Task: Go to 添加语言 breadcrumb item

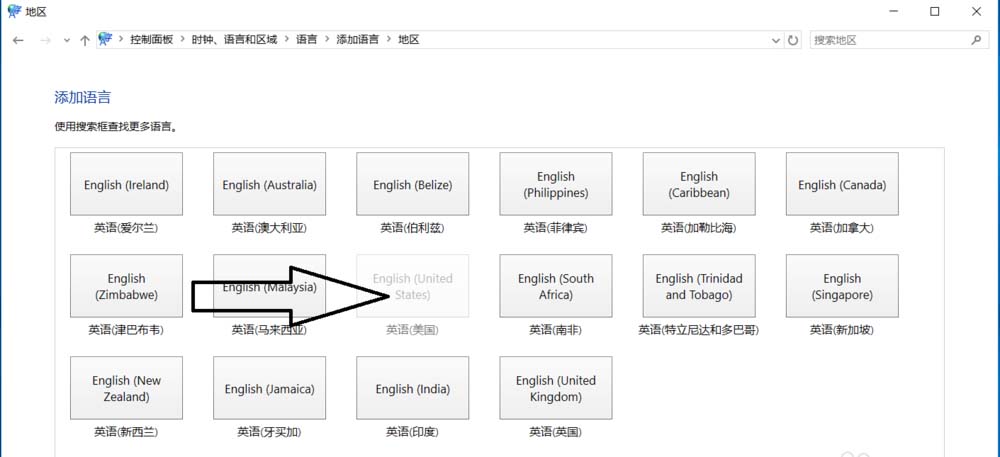Action: (357, 40)
